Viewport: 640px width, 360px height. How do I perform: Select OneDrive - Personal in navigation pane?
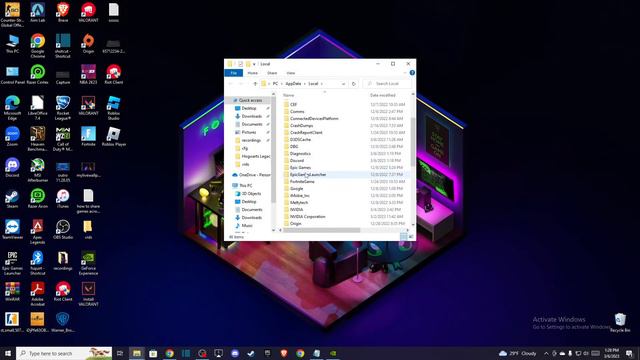coord(254,175)
